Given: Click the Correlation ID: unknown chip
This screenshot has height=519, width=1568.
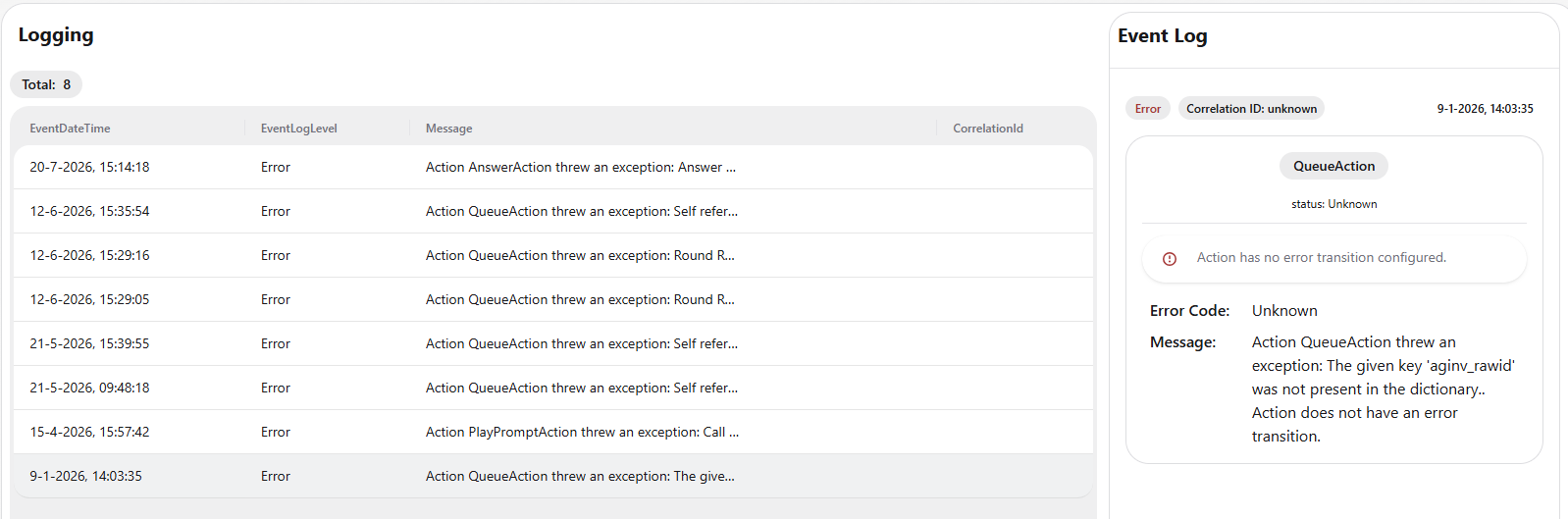Looking at the screenshot, I should click(x=1251, y=109).
